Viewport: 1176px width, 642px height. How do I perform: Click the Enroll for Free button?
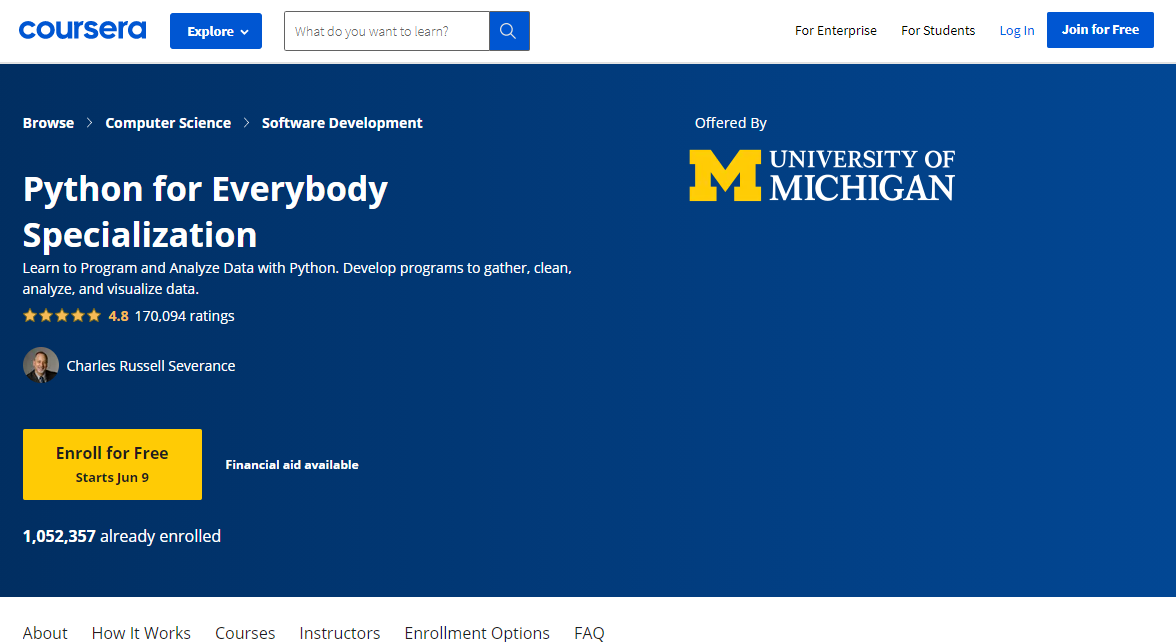(x=112, y=464)
